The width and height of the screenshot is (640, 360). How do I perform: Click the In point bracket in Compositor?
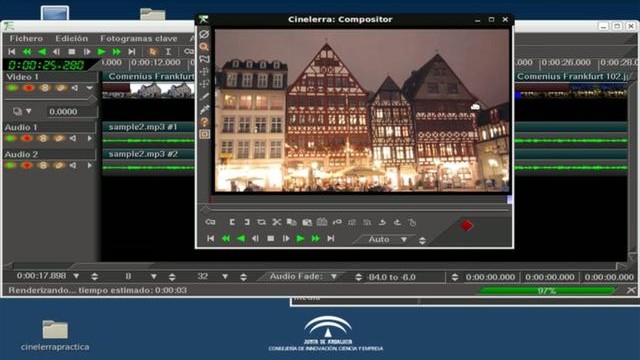232,222
